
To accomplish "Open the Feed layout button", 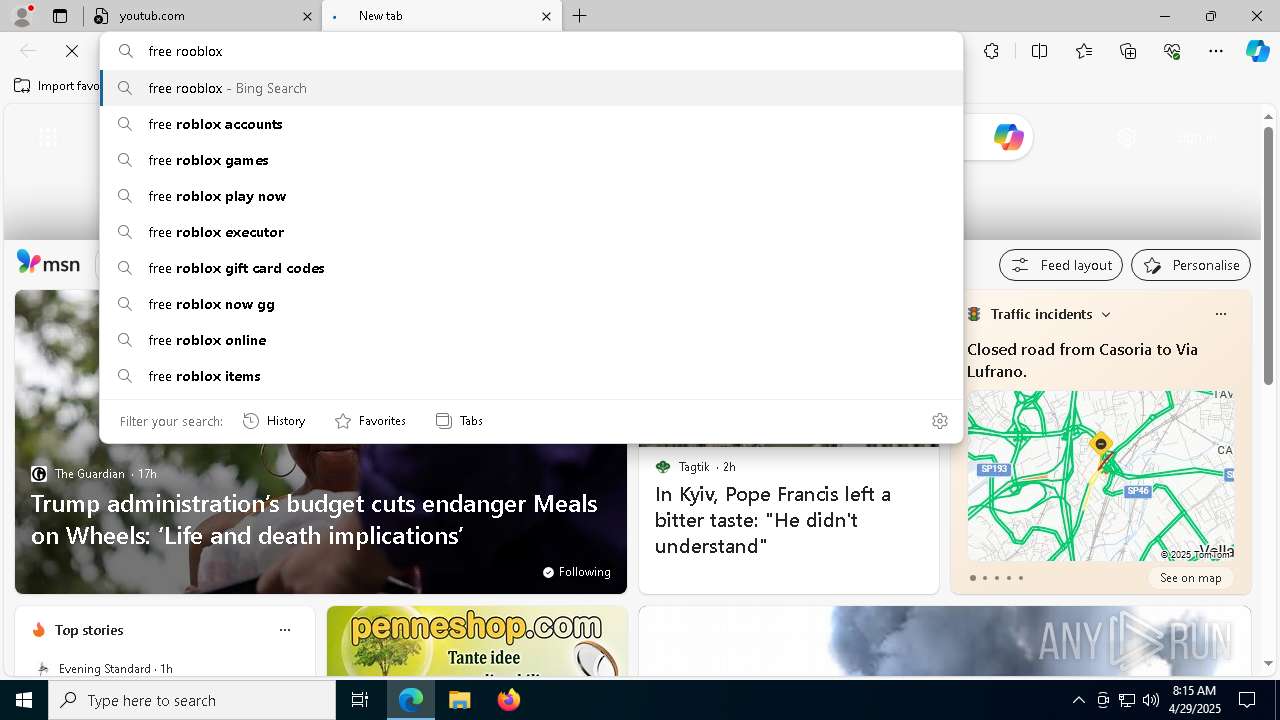I will tap(1061, 265).
